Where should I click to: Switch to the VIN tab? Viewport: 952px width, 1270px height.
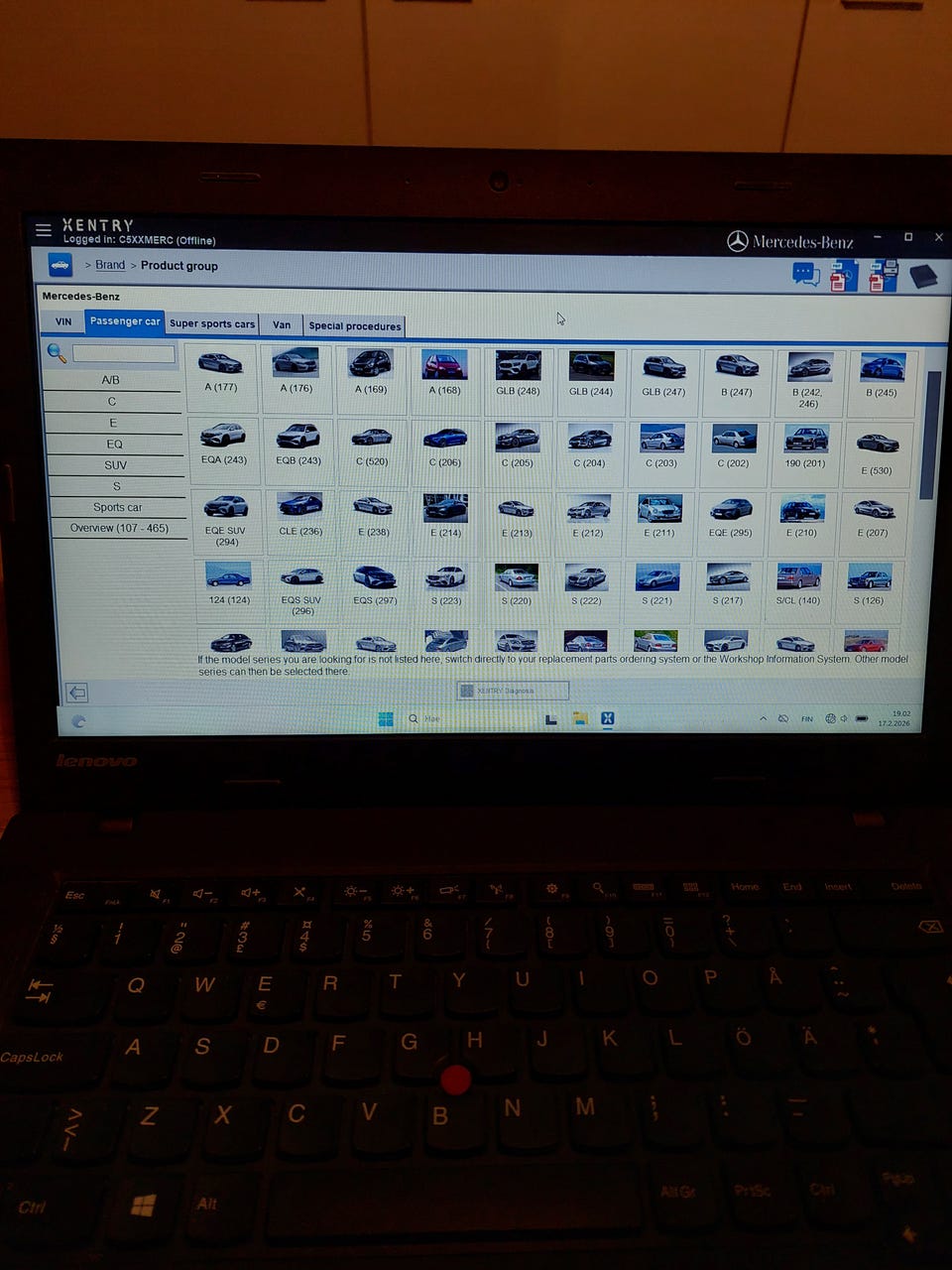[63, 321]
